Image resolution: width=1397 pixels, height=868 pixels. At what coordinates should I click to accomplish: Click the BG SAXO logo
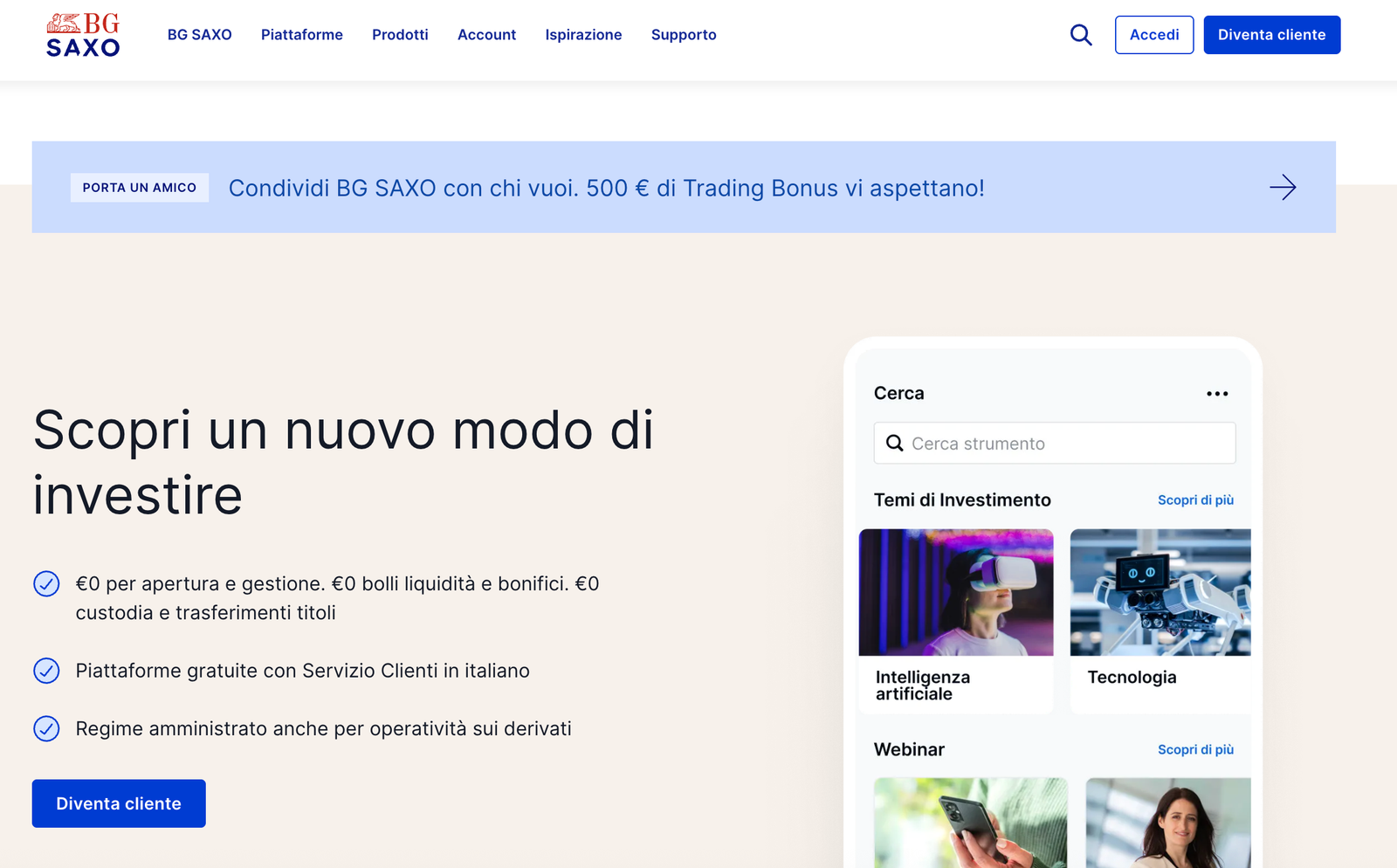(x=83, y=35)
